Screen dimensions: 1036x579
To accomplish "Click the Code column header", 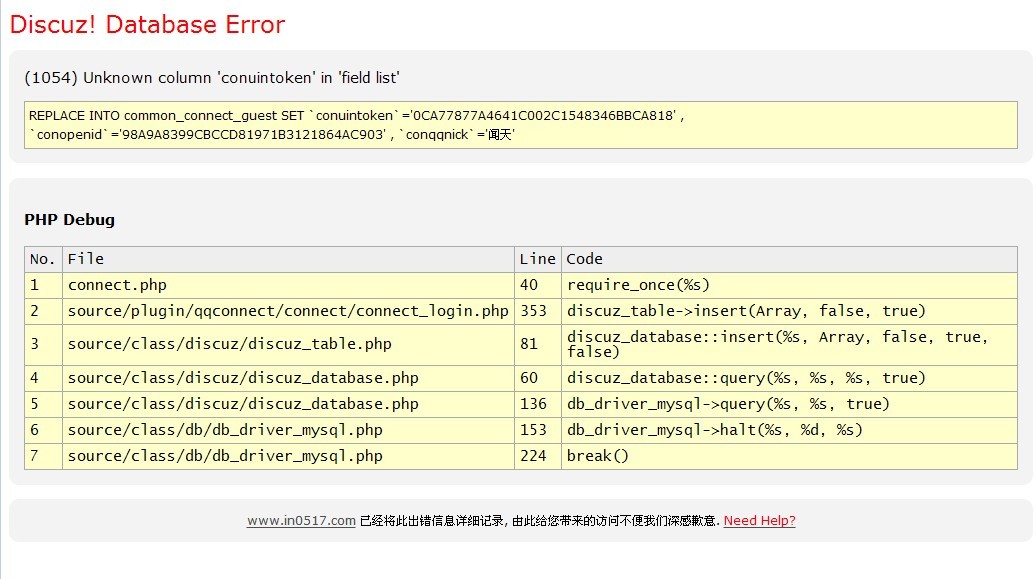I will [790, 260].
